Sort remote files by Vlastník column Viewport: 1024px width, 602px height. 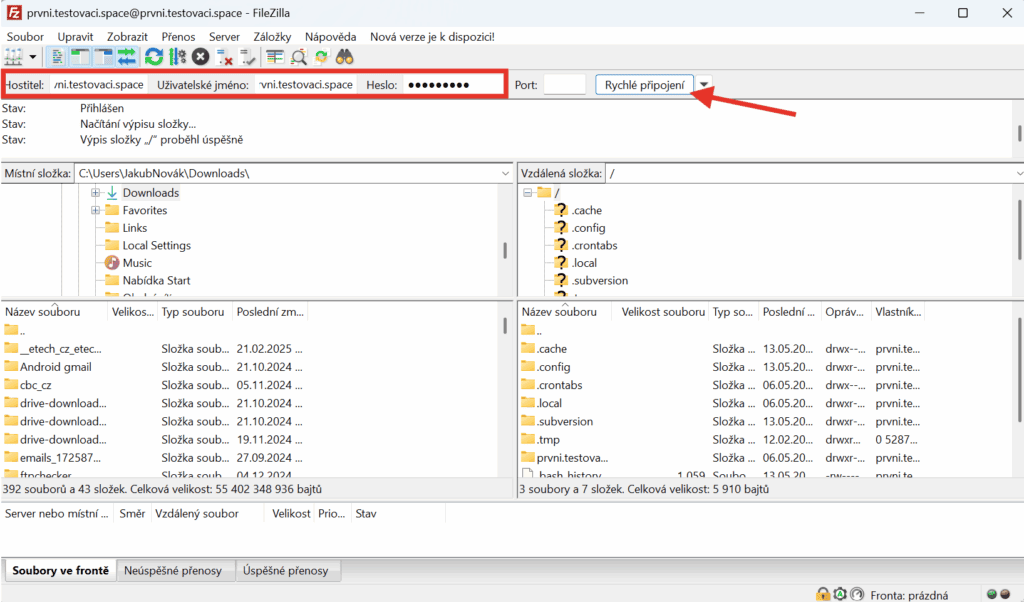[x=898, y=312]
